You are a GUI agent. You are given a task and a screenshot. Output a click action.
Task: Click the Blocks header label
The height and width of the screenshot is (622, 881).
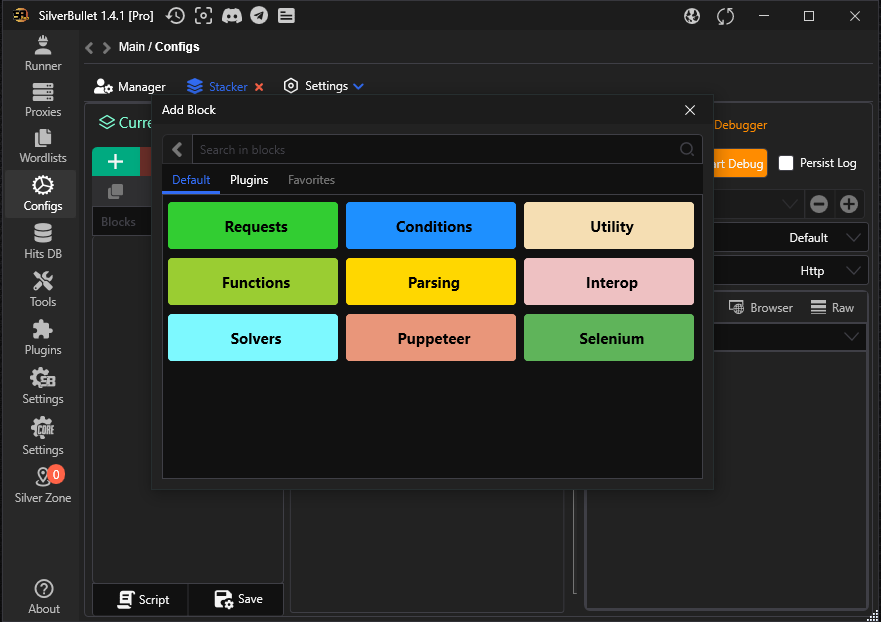pyautogui.click(x=119, y=222)
